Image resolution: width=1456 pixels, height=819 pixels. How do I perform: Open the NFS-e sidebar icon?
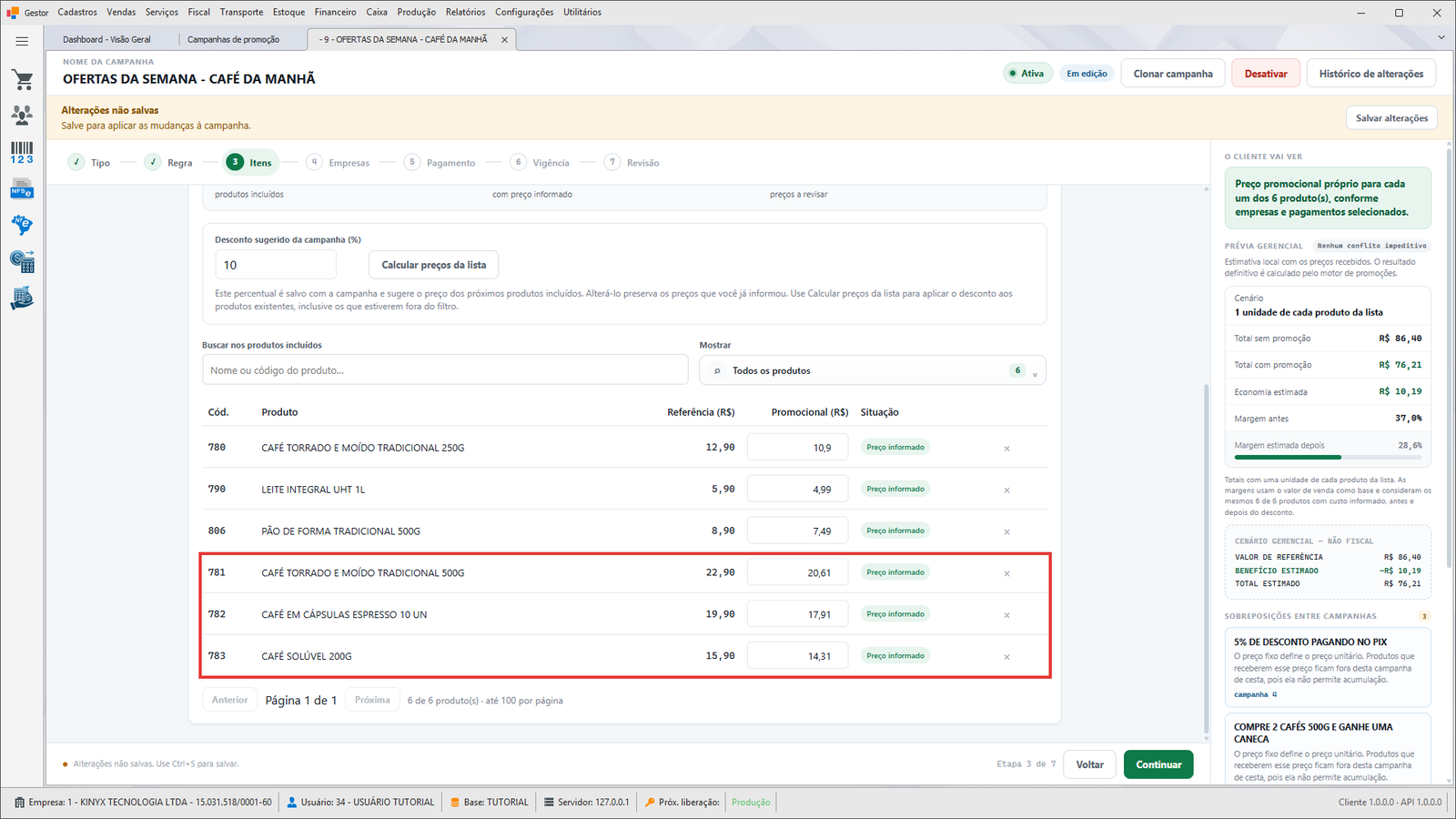[x=22, y=189]
